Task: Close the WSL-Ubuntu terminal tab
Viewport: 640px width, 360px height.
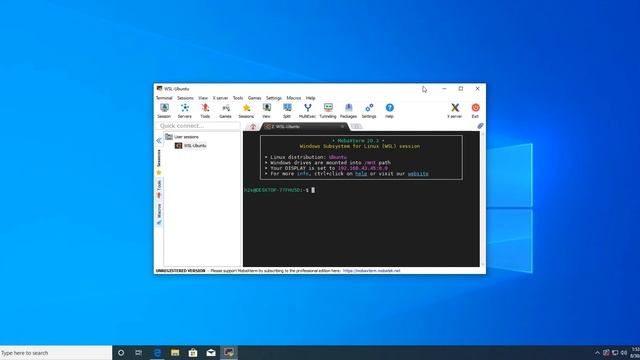Action: click(x=342, y=127)
